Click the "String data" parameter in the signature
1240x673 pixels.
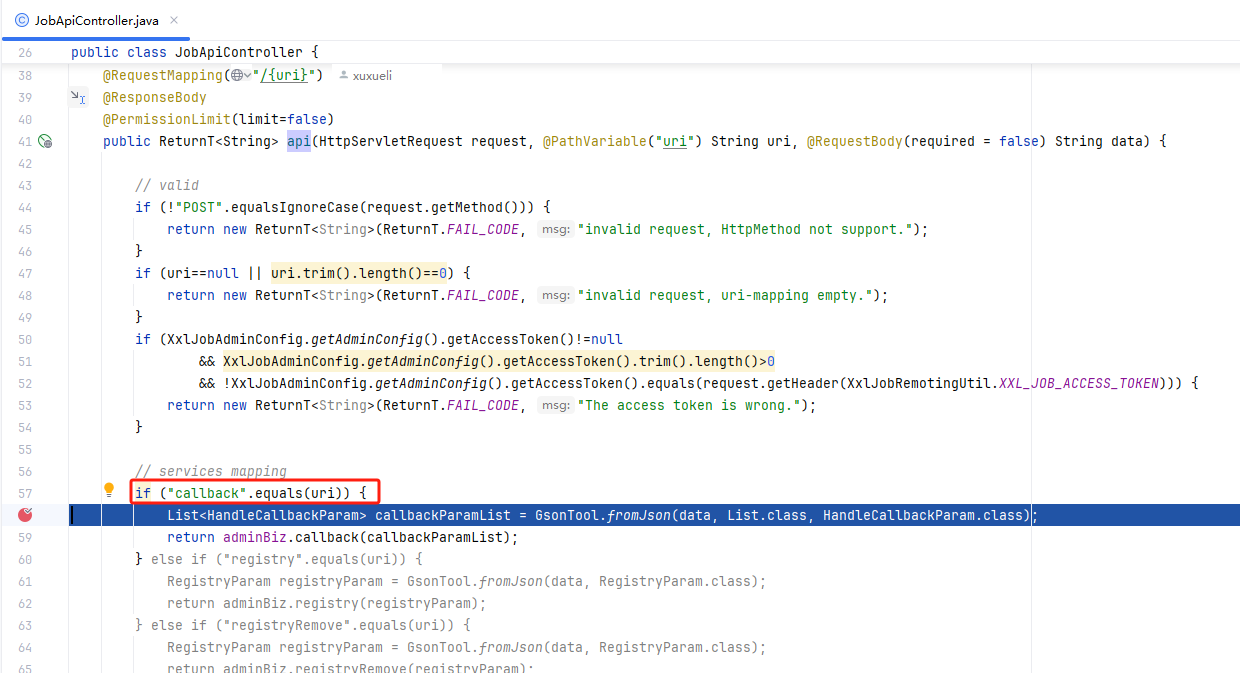(x=1099, y=142)
